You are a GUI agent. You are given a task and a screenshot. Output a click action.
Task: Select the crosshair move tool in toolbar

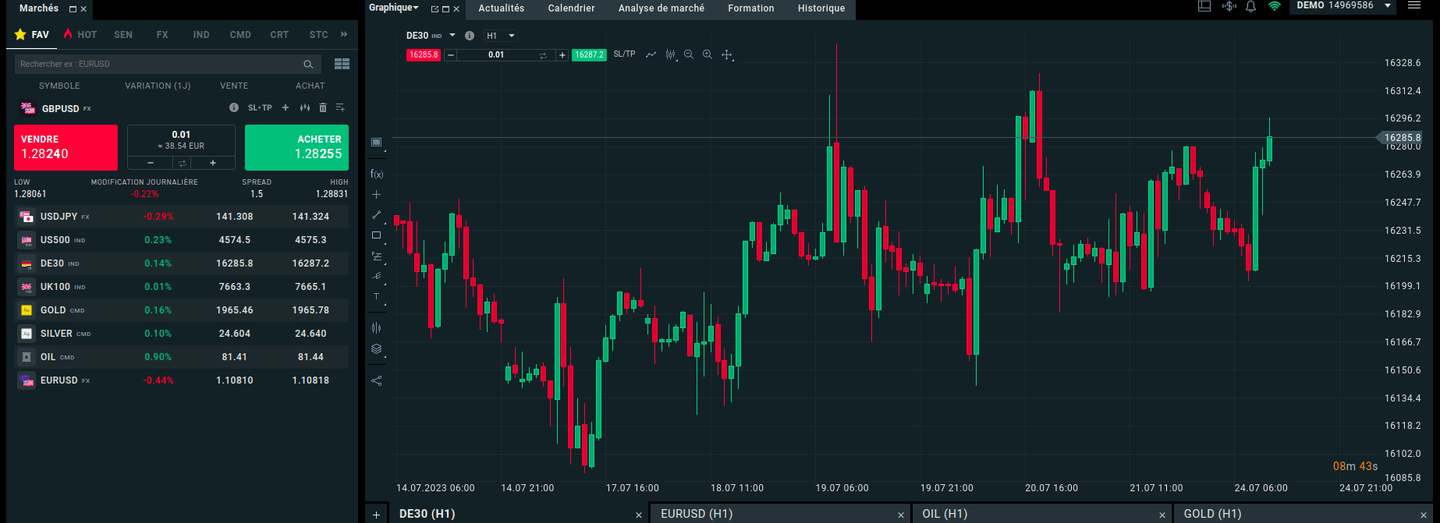[x=727, y=55]
